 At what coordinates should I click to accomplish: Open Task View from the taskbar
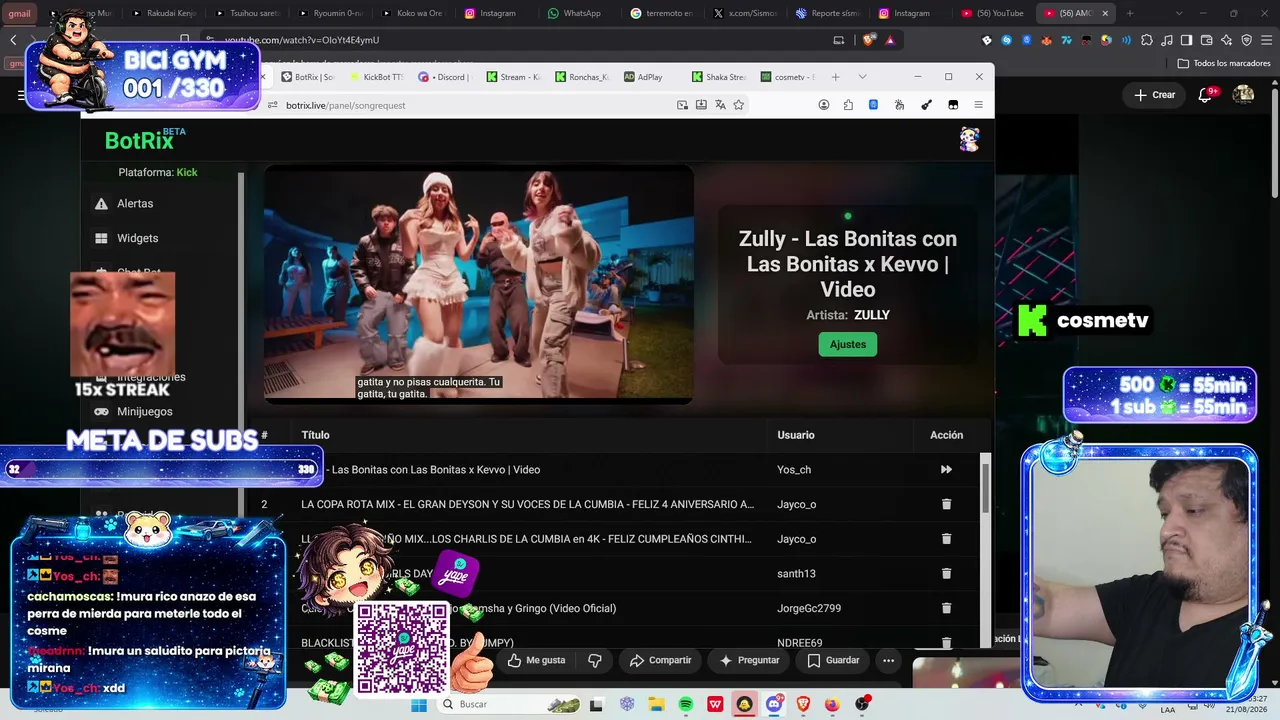tap(597, 704)
